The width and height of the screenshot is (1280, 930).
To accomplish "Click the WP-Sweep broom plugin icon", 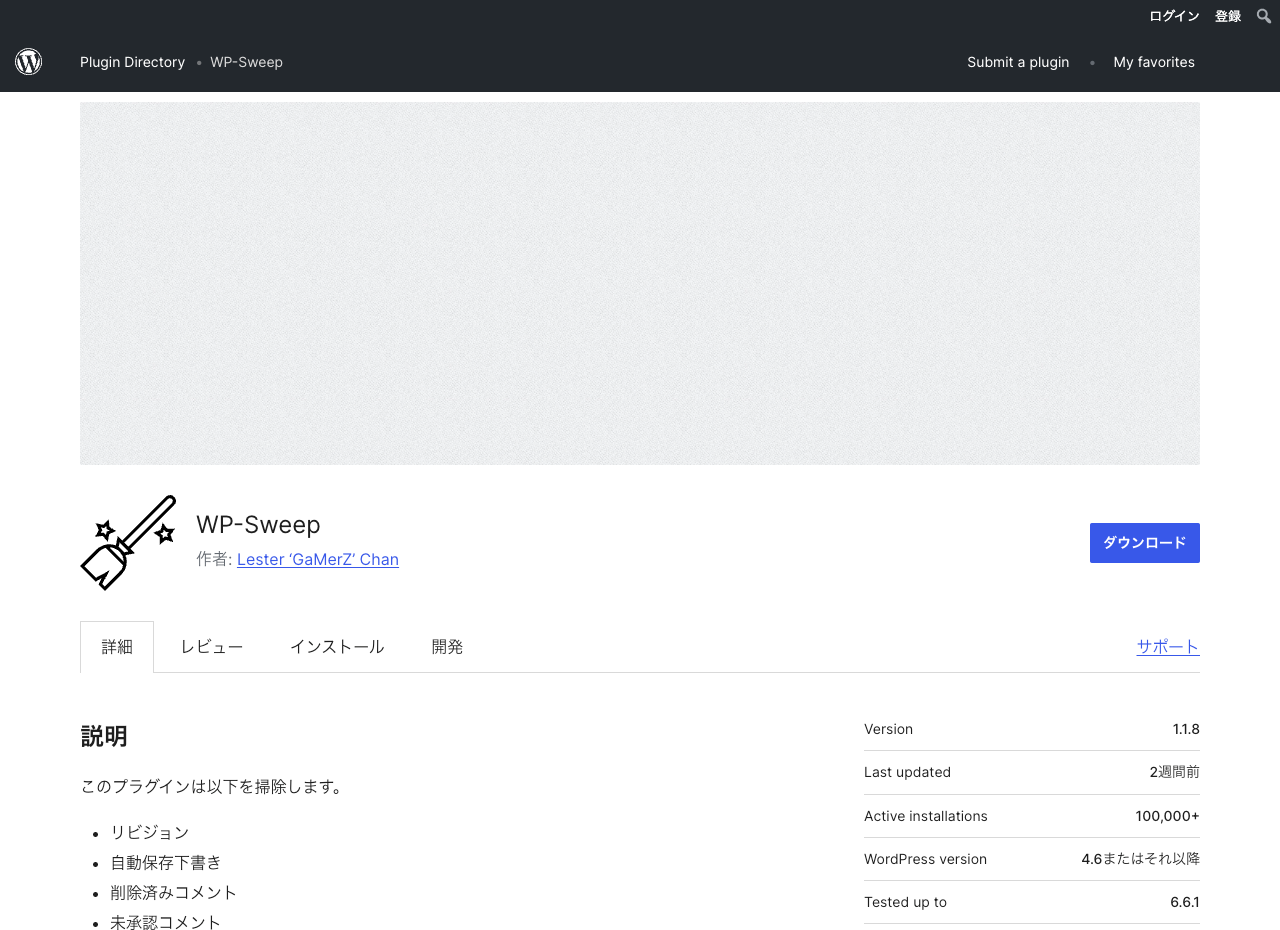I will coord(128,542).
